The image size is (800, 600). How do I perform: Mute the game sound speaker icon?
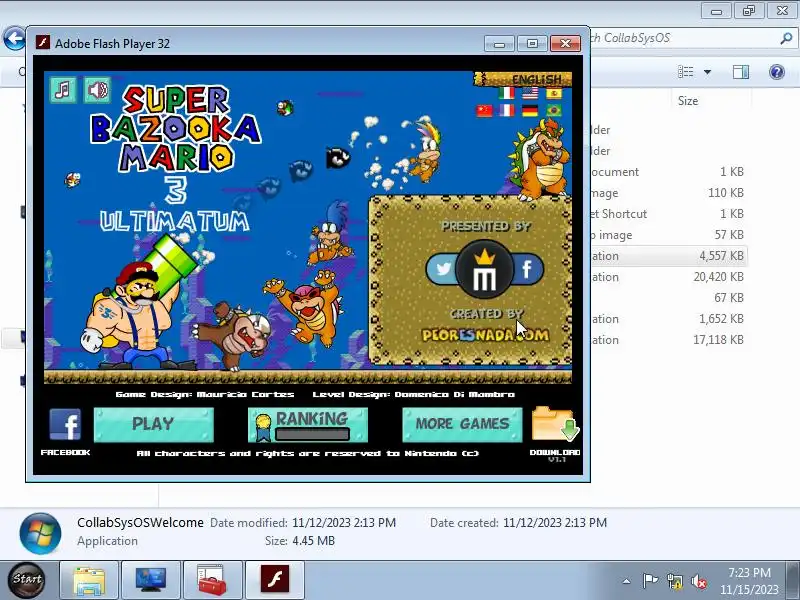(97, 90)
